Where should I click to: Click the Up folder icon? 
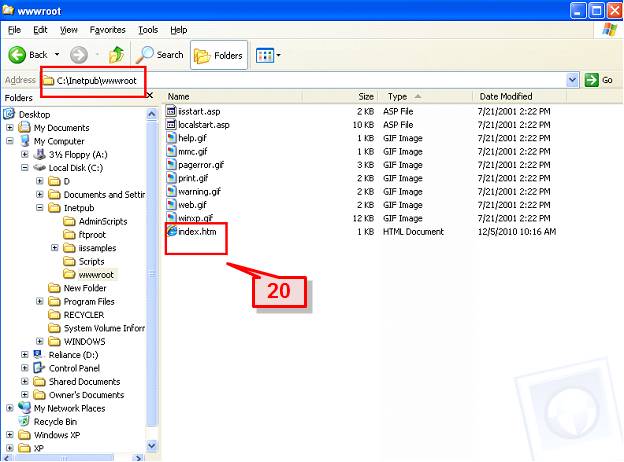[x=116, y=55]
